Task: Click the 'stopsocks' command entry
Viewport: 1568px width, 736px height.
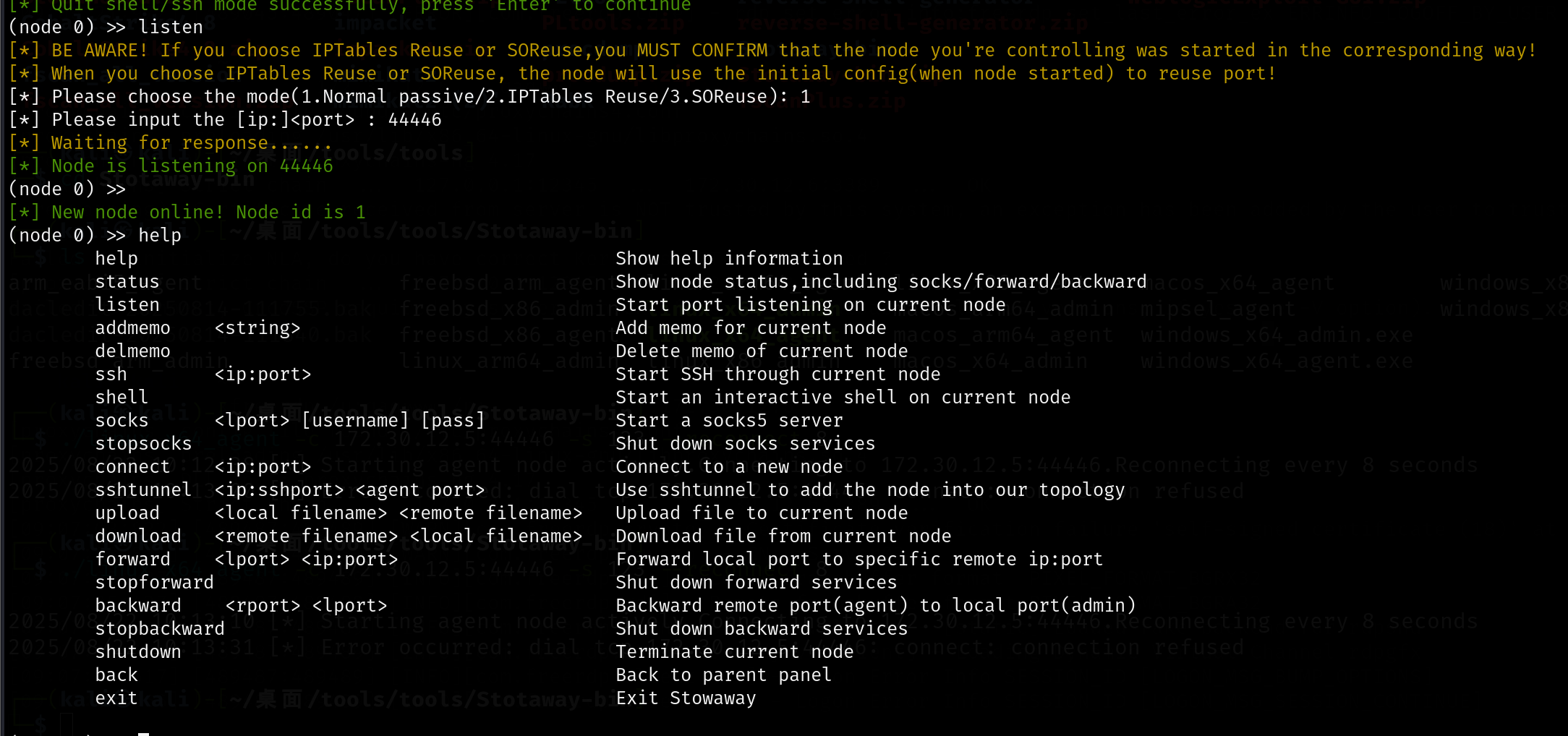Action: tap(144, 443)
